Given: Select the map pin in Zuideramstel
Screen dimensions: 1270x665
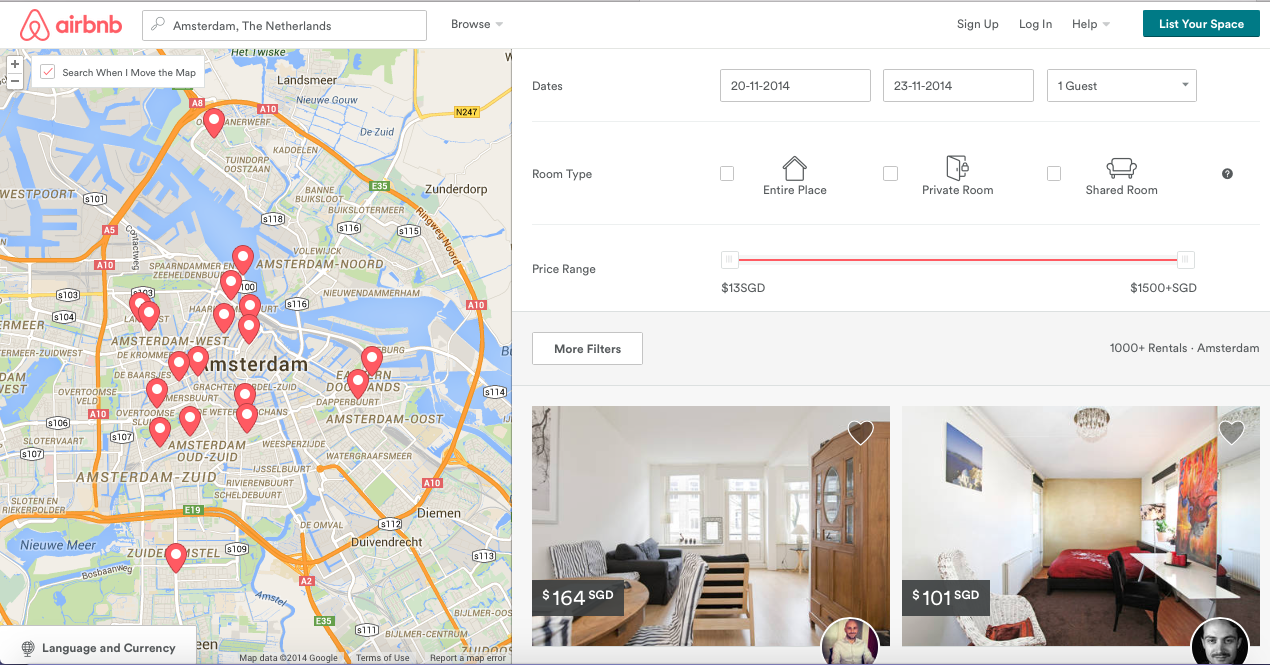Looking at the screenshot, I should click(176, 557).
